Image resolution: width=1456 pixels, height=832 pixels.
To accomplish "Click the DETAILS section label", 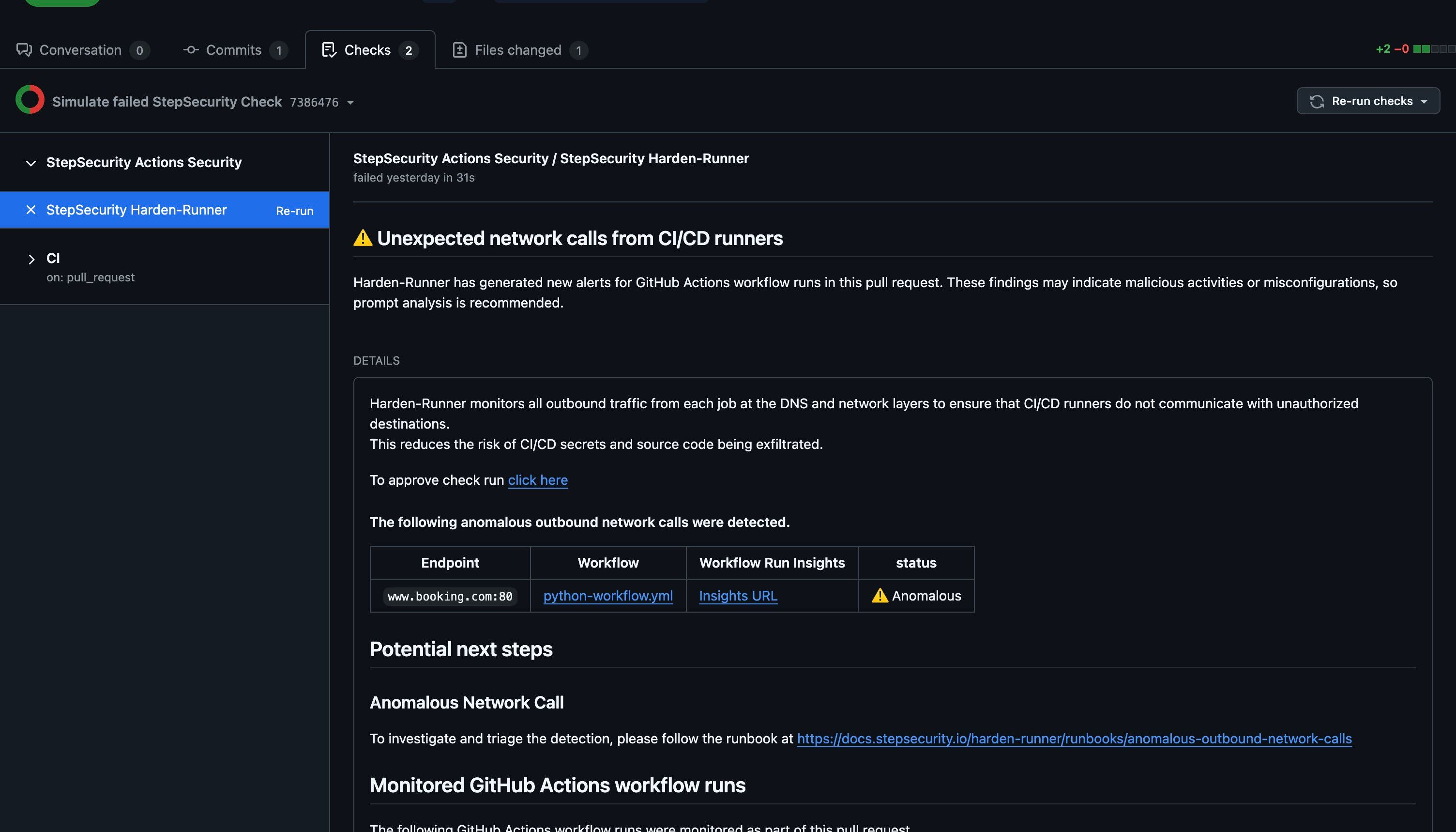I will (377, 361).
